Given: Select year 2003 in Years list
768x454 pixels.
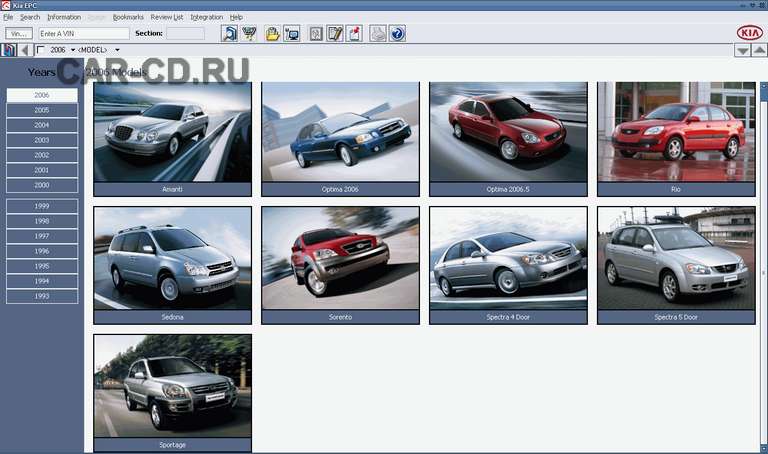Looking at the screenshot, I should click(42, 140).
